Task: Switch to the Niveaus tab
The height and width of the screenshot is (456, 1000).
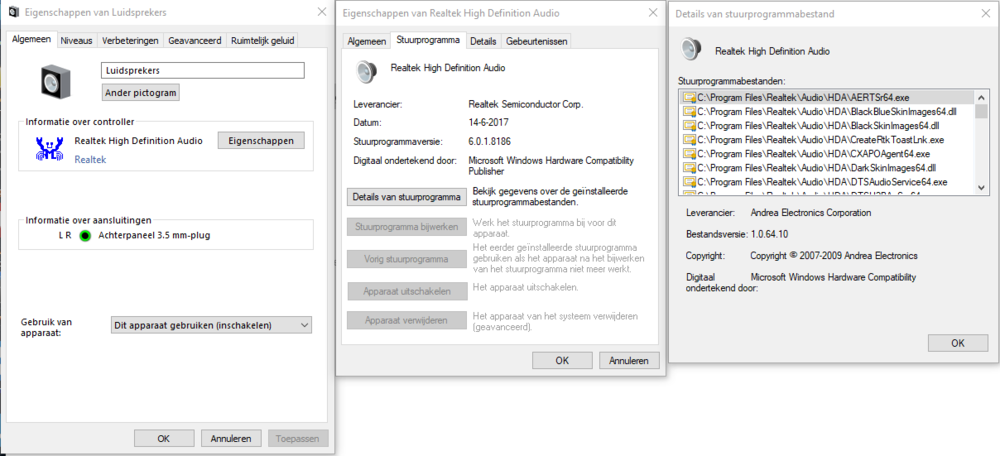Action: (76, 41)
